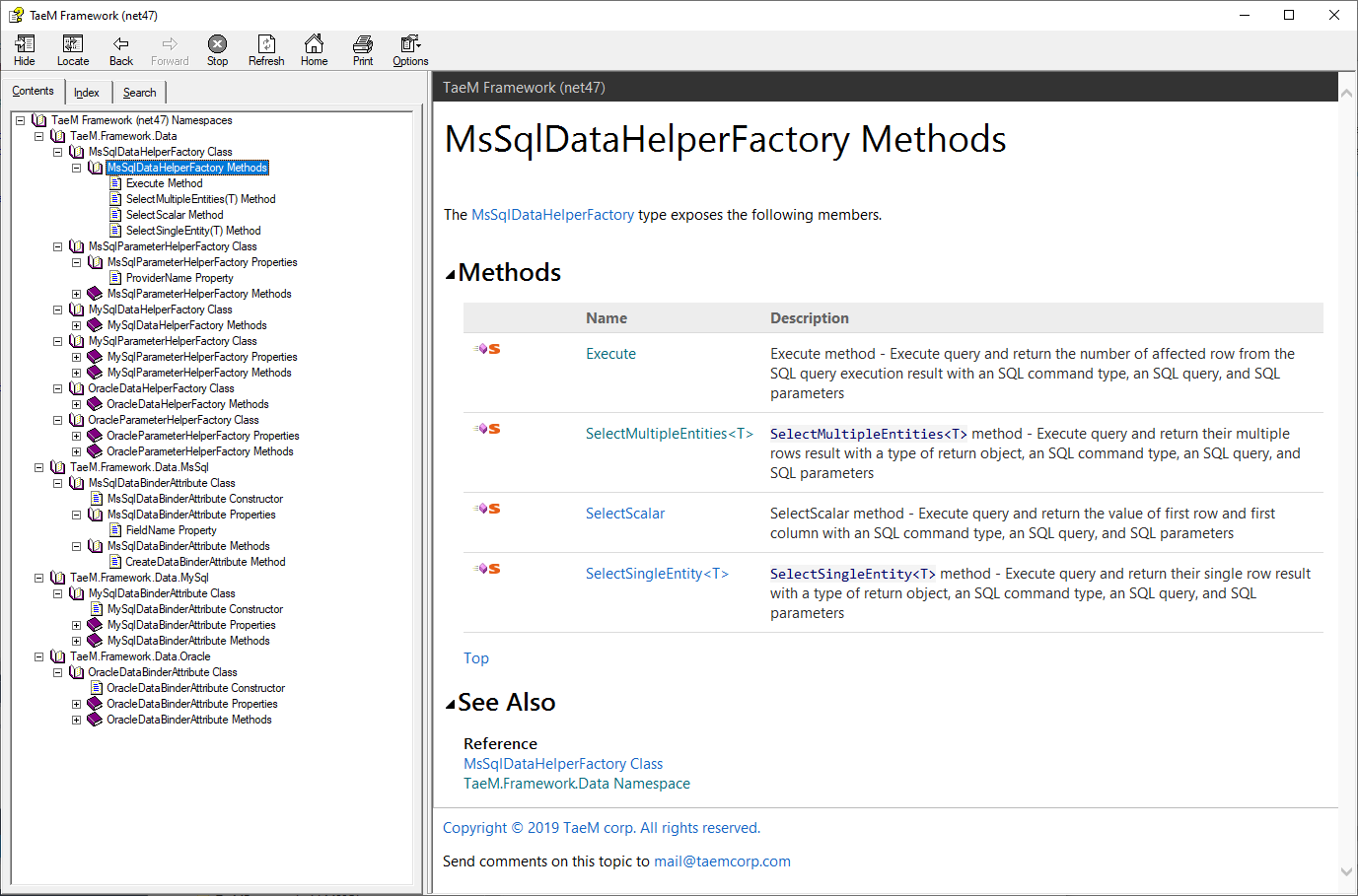Collapse the Methods section heading triangle
This screenshot has height=896, width=1358.
pos(451,275)
